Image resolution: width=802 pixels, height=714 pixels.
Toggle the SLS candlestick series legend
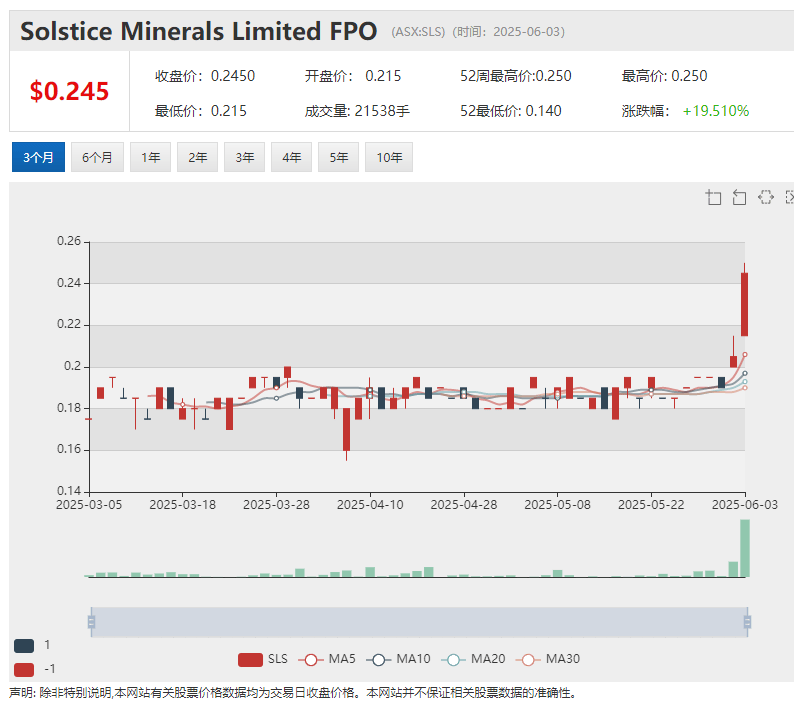(263, 659)
